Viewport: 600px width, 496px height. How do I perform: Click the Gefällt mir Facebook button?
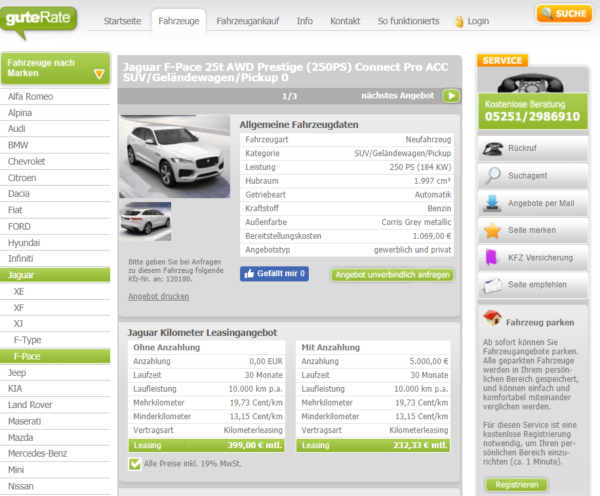coord(274,274)
